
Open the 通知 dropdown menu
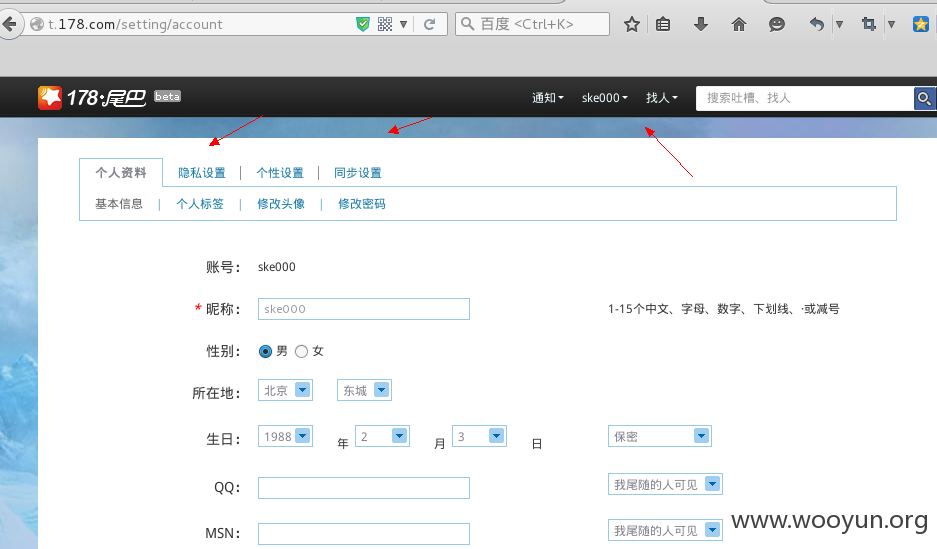pos(547,97)
